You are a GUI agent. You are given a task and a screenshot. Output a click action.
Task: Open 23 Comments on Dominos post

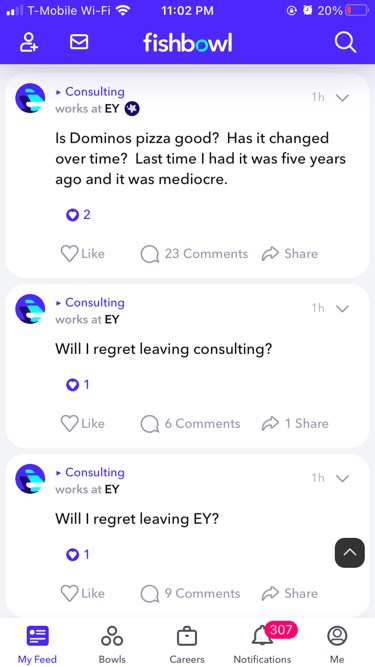pos(194,254)
